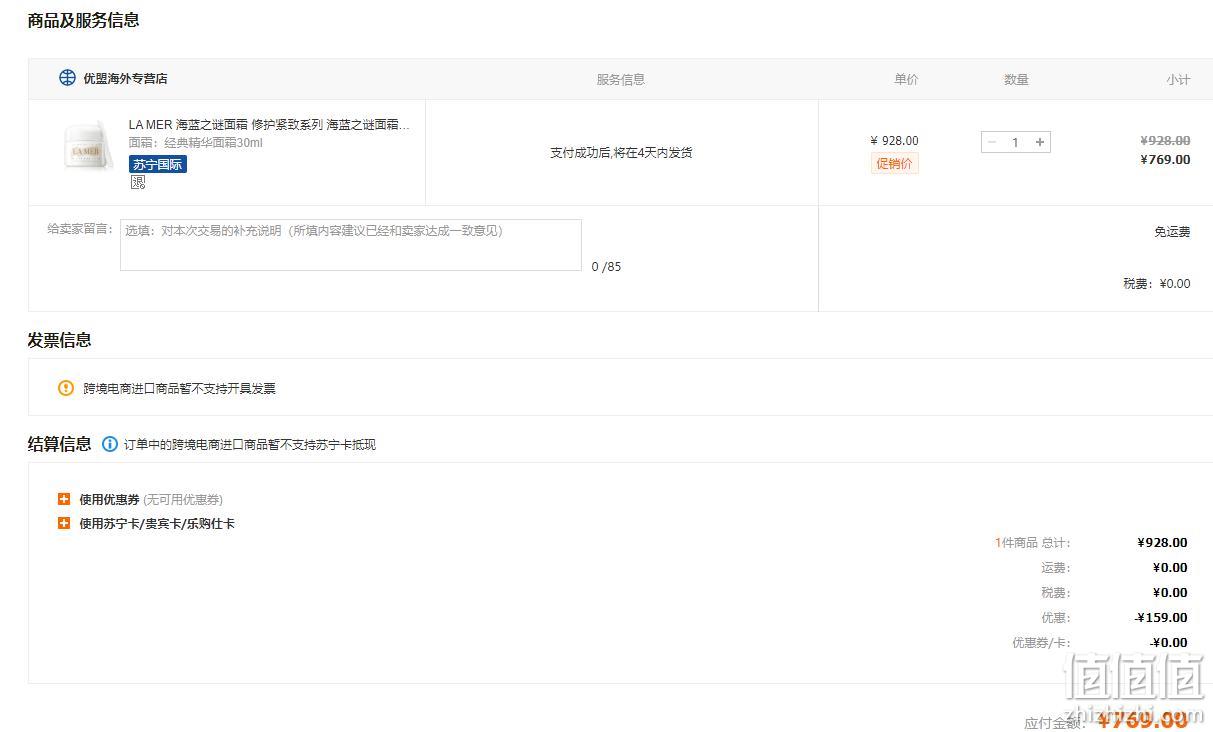The image size is (1213, 732).
Task: Click the 支付成功后,将在4天内发货 service text
Action: pos(621,153)
